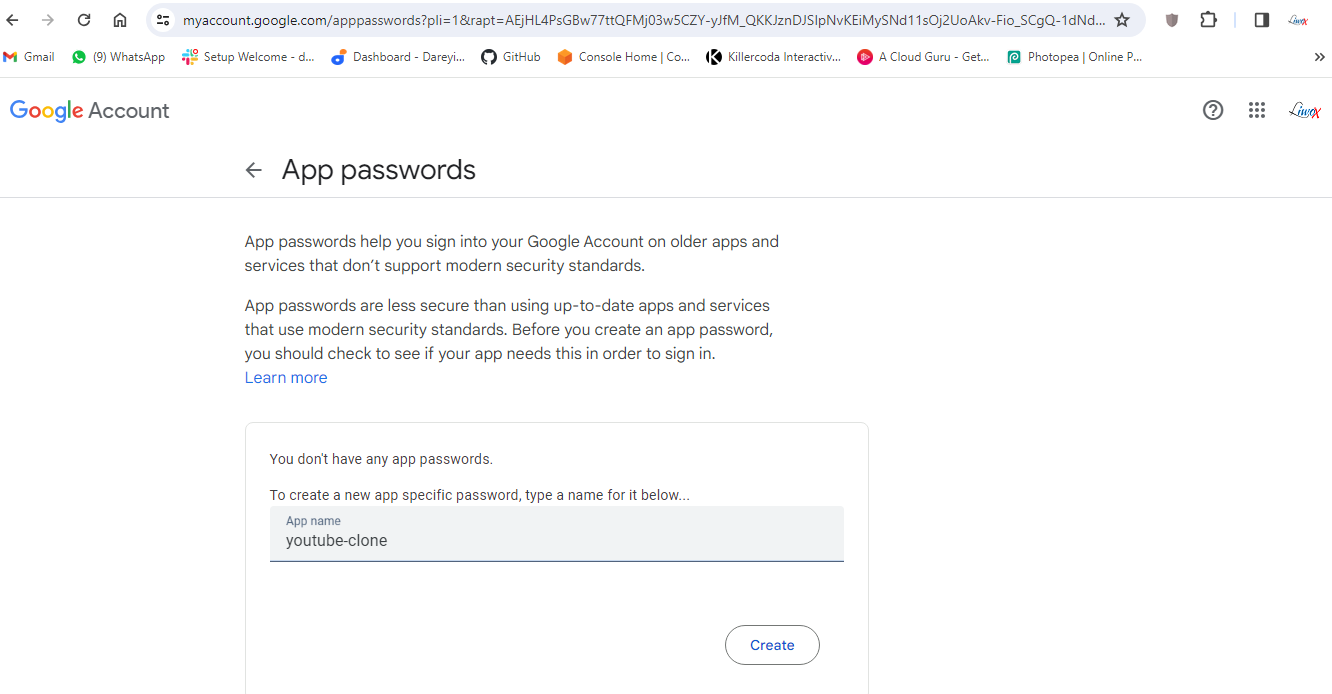Open the Photopea bookmark
This screenshot has width=1332, height=694.
[x=1074, y=57]
